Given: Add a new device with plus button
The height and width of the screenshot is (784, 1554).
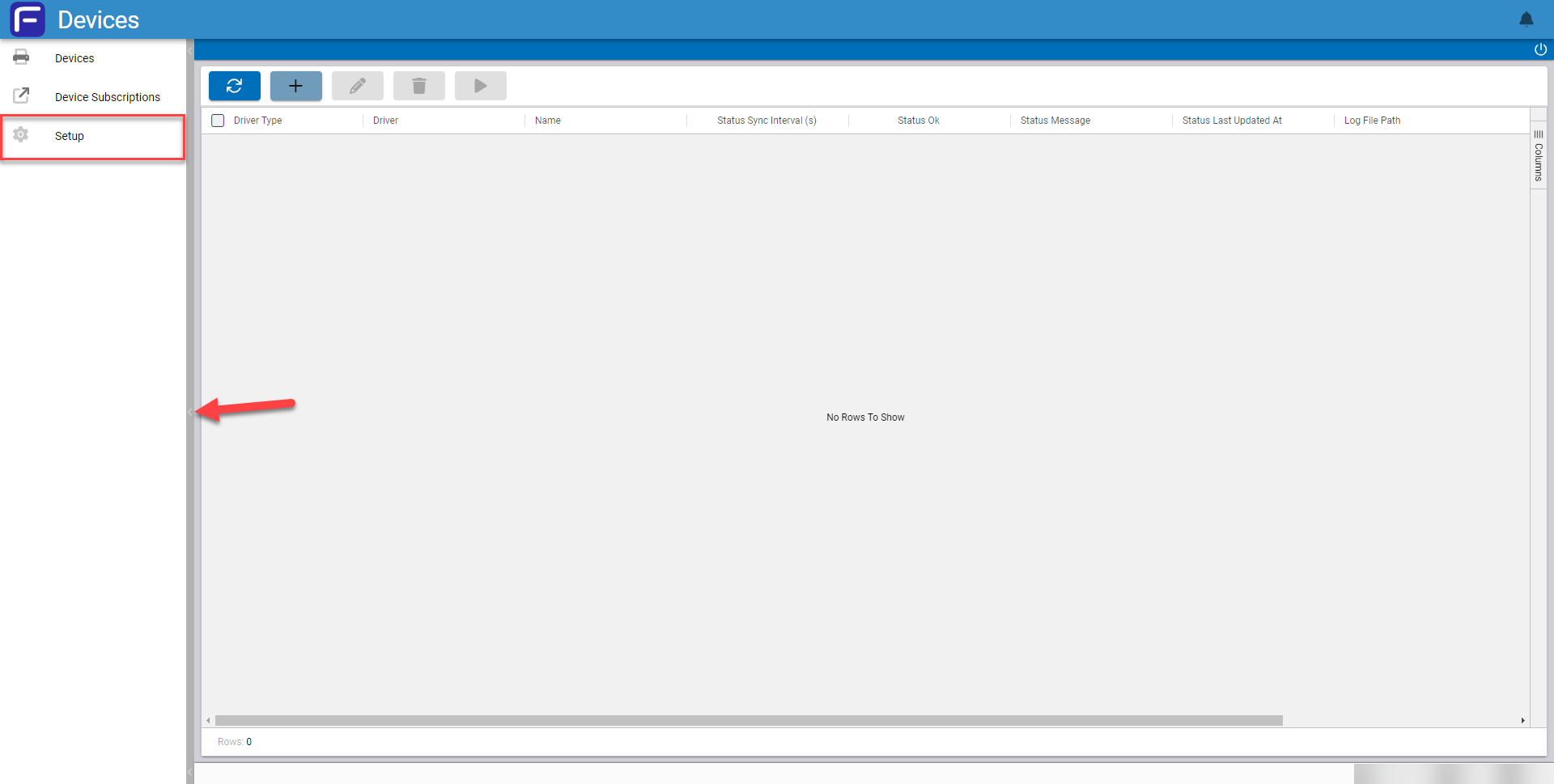Looking at the screenshot, I should pos(295,86).
